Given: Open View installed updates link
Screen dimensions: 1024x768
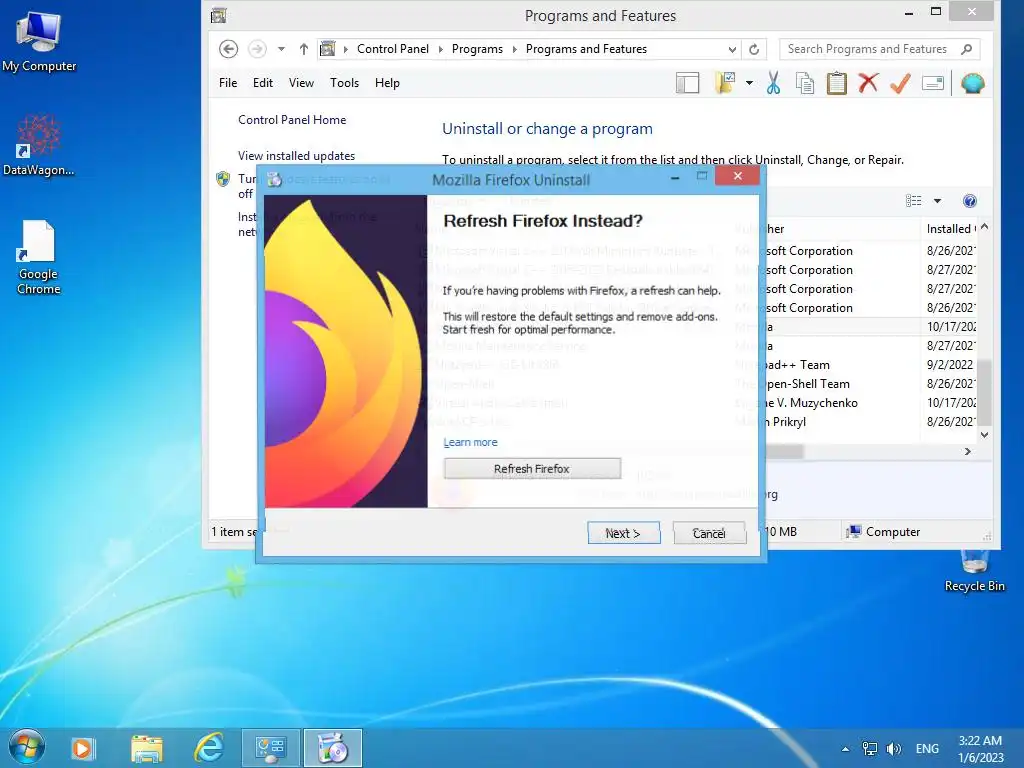Looking at the screenshot, I should click(296, 155).
